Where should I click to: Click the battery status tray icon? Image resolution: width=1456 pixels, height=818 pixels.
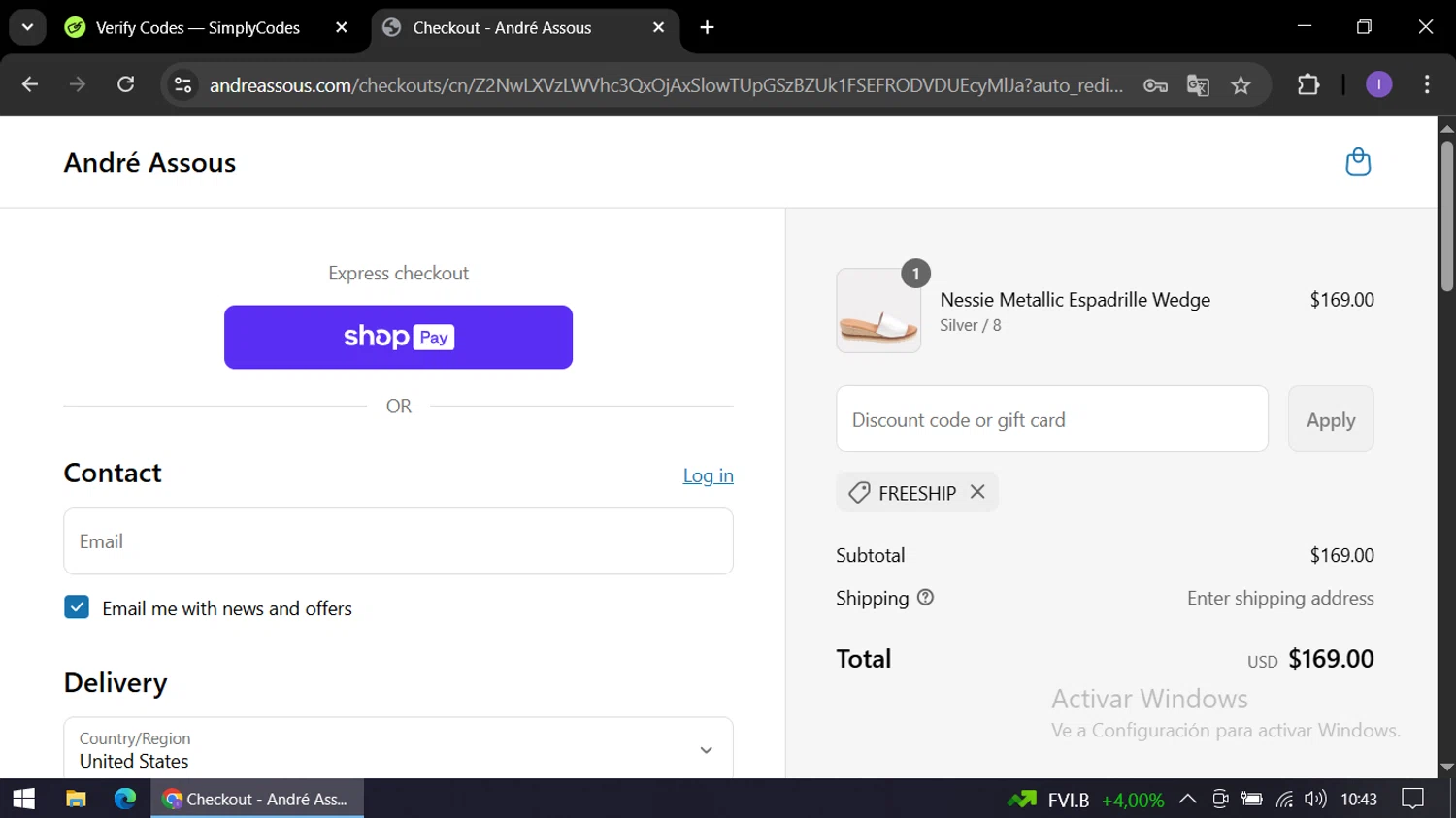[x=1252, y=800]
